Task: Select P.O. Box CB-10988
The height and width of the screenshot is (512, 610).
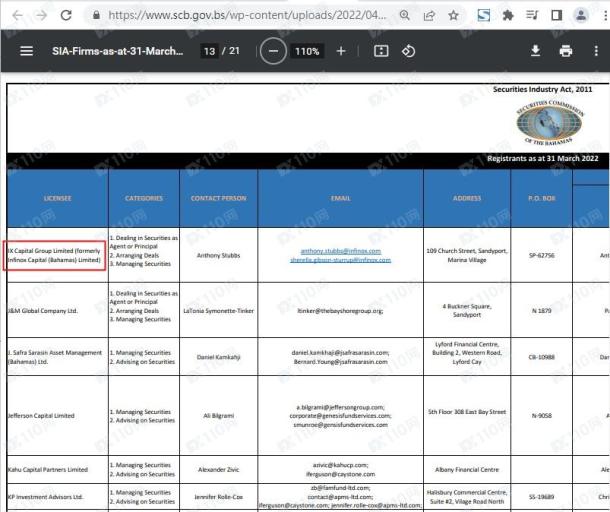Action: [x=542, y=357]
